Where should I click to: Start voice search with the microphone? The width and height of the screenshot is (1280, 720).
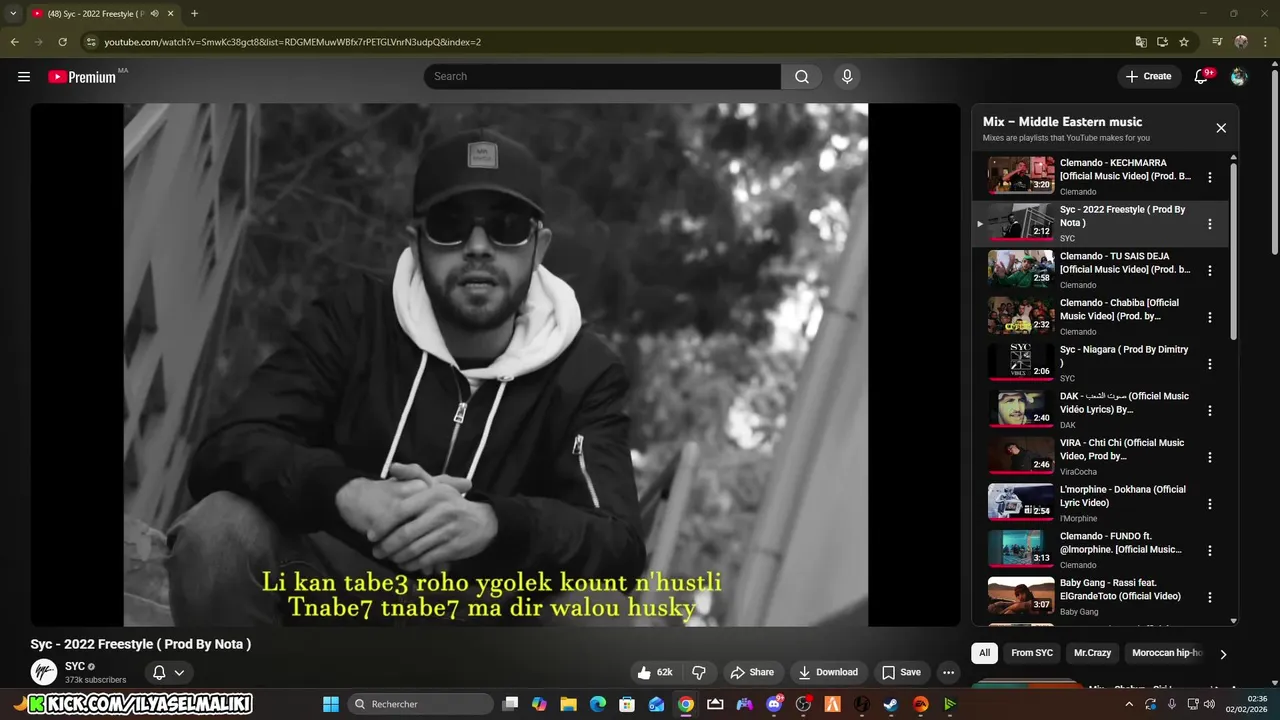click(x=847, y=77)
